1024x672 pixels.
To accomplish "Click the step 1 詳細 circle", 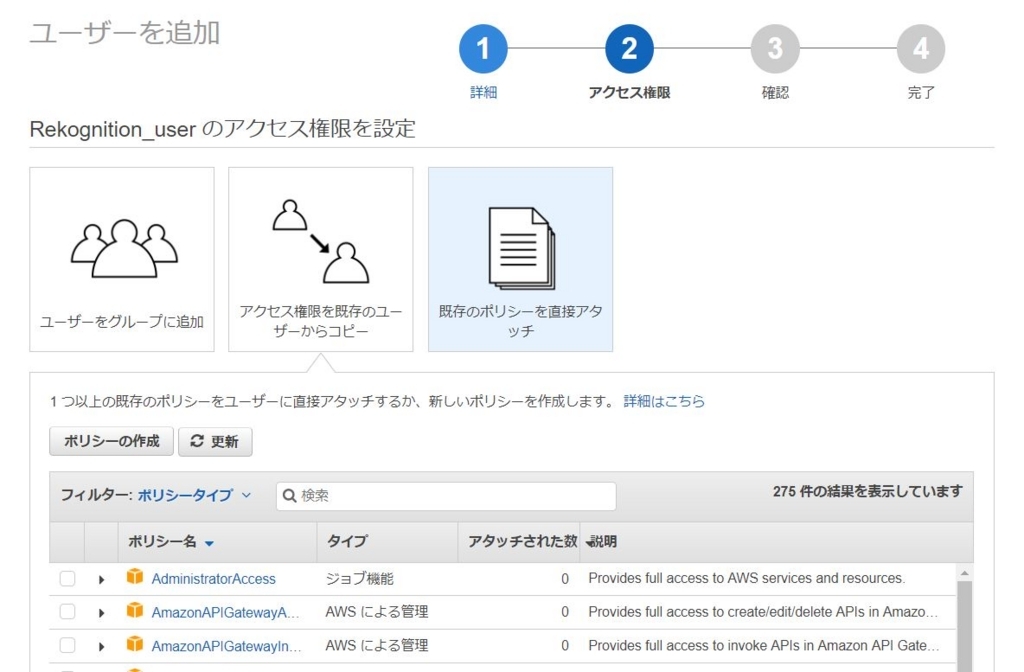I will pos(483,49).
